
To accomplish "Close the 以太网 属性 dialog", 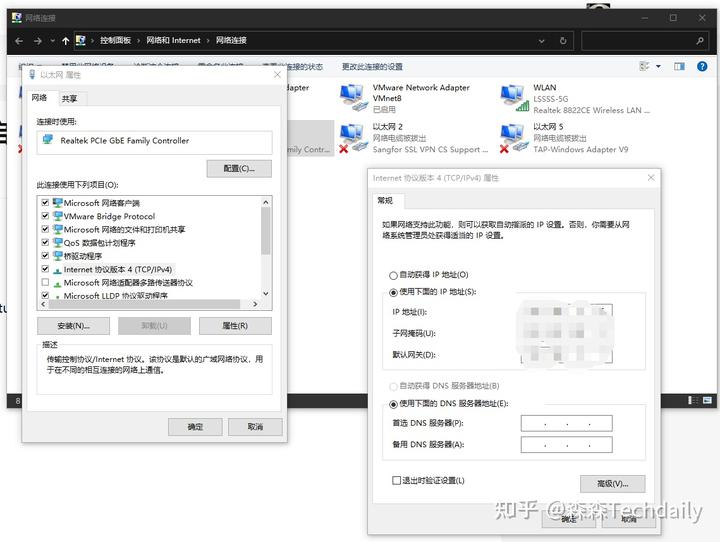I will point(277,74).
